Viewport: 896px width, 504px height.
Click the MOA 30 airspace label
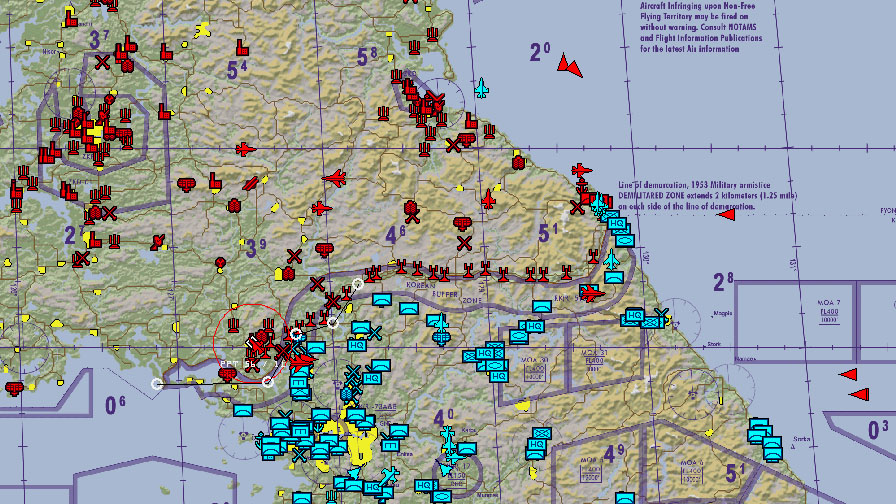pyautogui.click(x=534, y=361)
